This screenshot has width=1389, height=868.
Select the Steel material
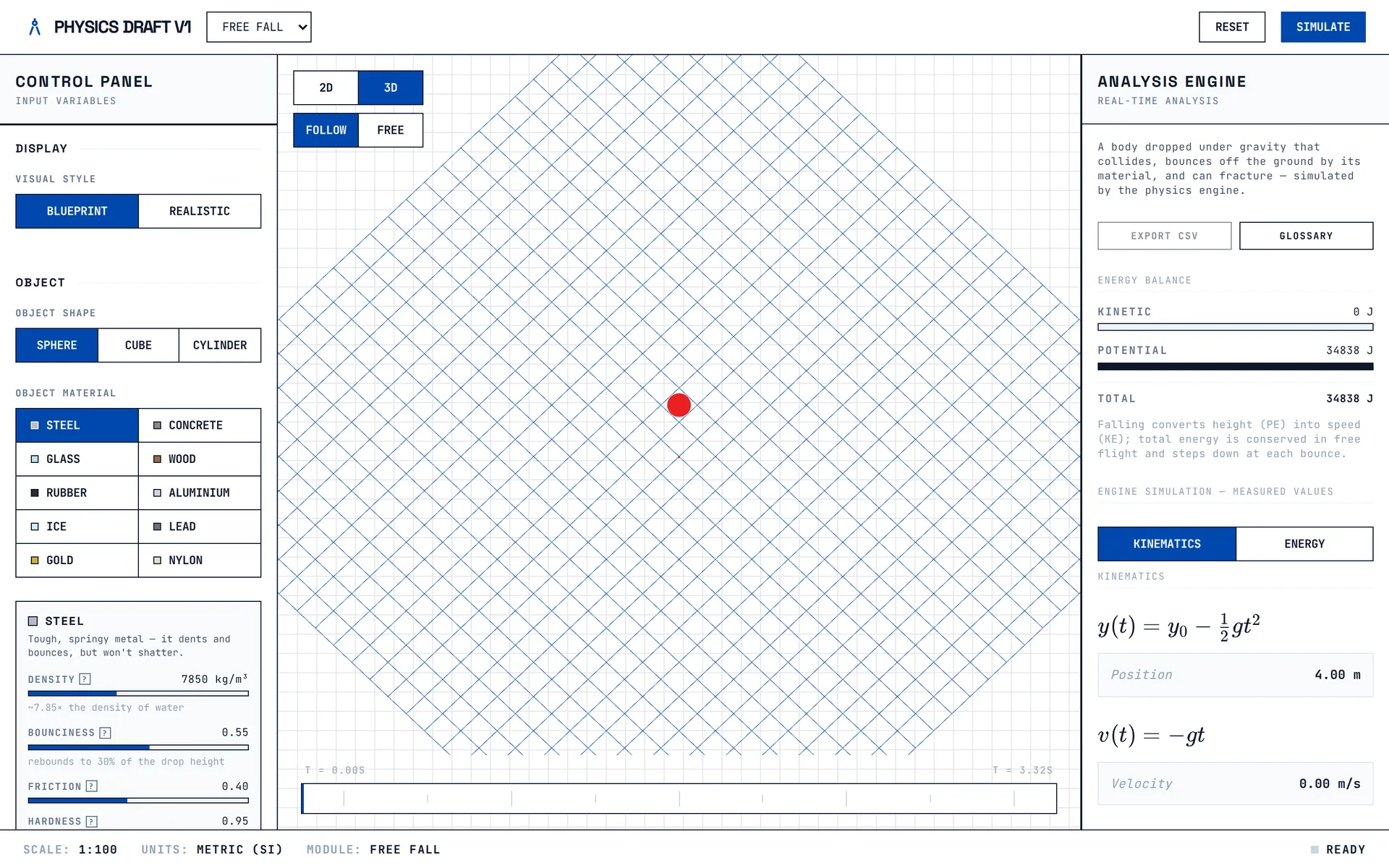coord(77,425)
